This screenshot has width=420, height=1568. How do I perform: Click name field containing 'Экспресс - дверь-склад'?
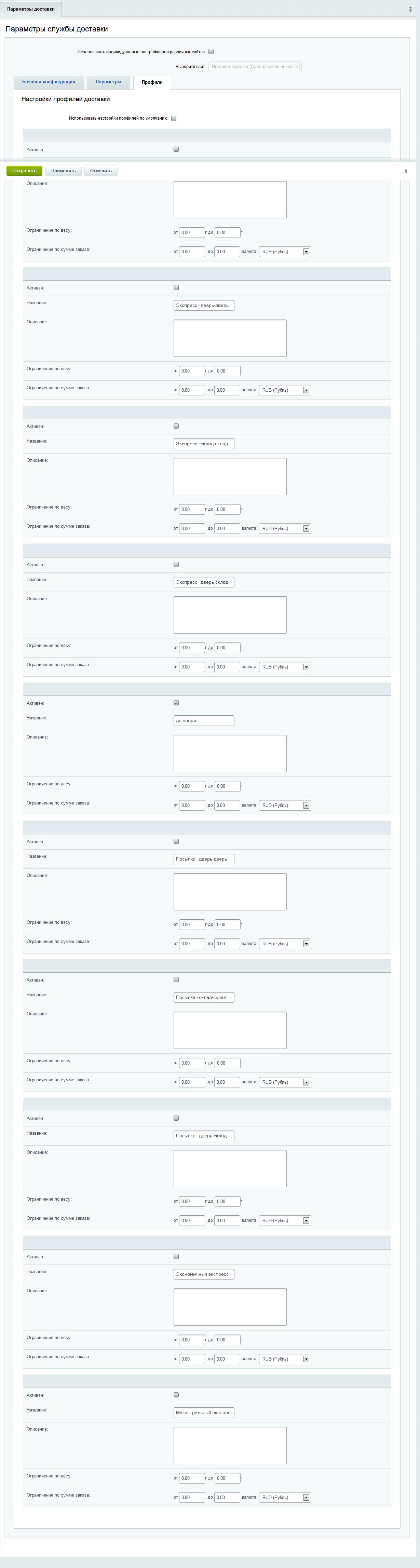pos(203,582)
